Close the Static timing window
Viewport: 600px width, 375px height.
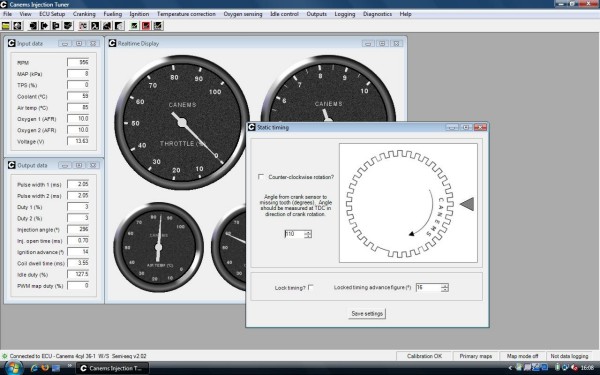click(480, 127)
